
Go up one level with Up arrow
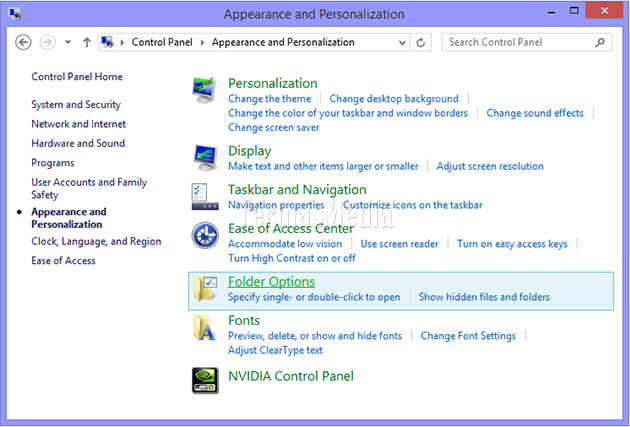[87, 42]
